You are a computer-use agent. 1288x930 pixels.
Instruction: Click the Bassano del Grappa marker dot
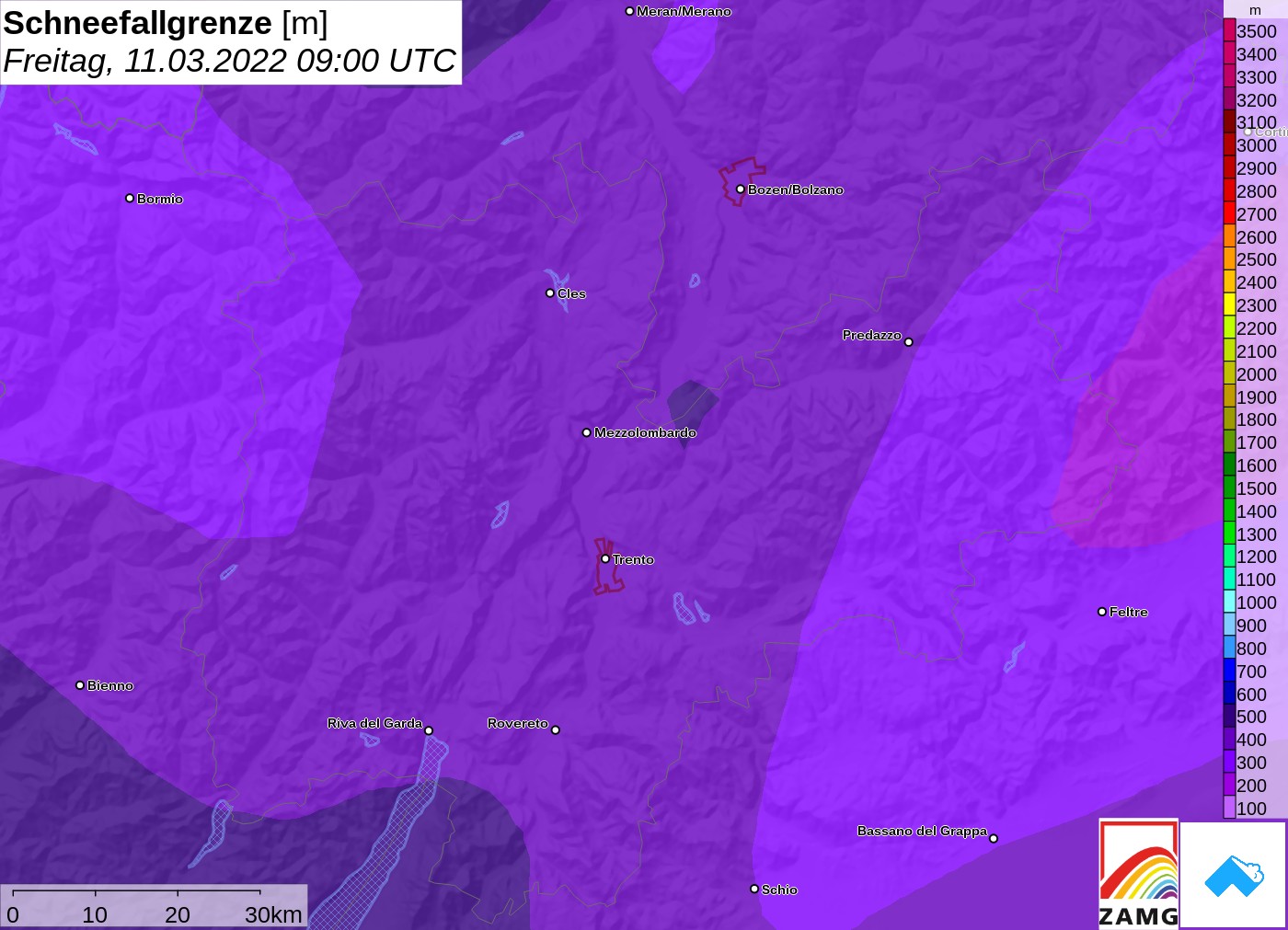(x=994, y=838)
